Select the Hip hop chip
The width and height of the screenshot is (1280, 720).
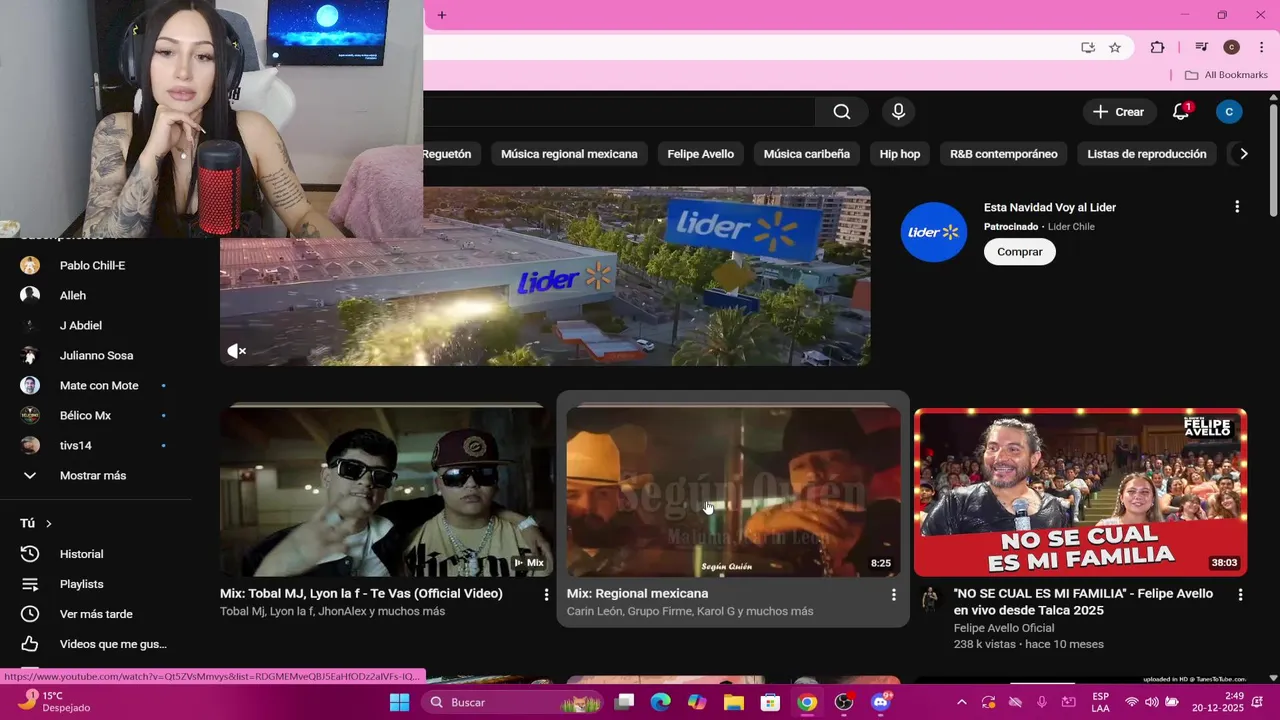pos(900,154)
